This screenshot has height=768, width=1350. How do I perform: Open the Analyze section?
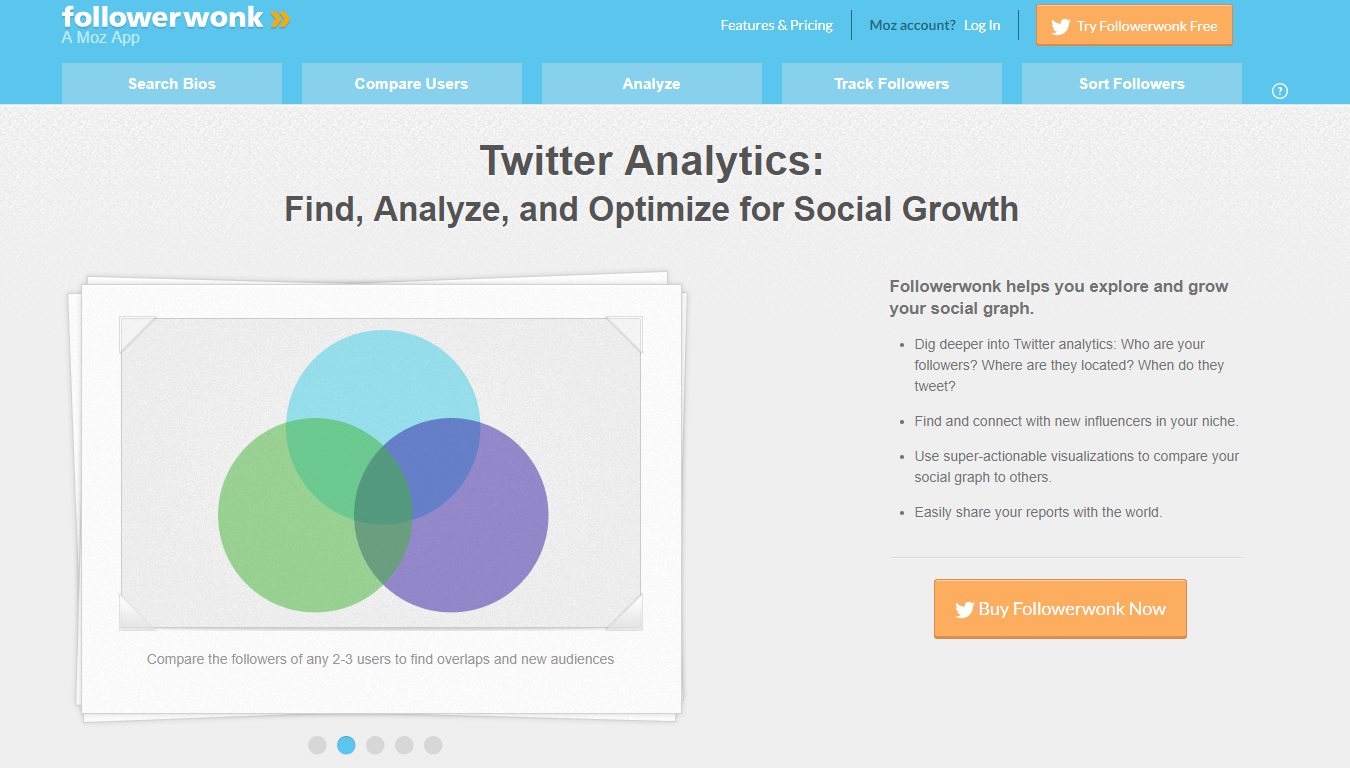pos(651,83)
